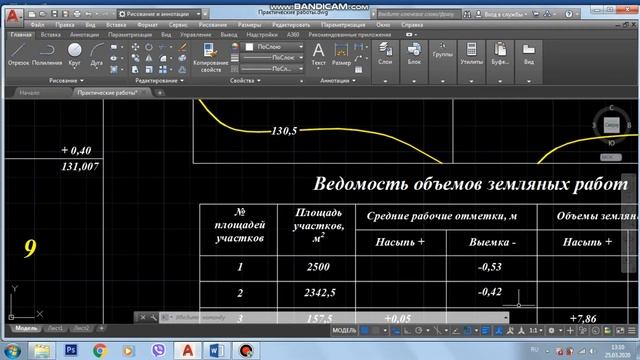Select the Круг circle tool

(74, 54)
